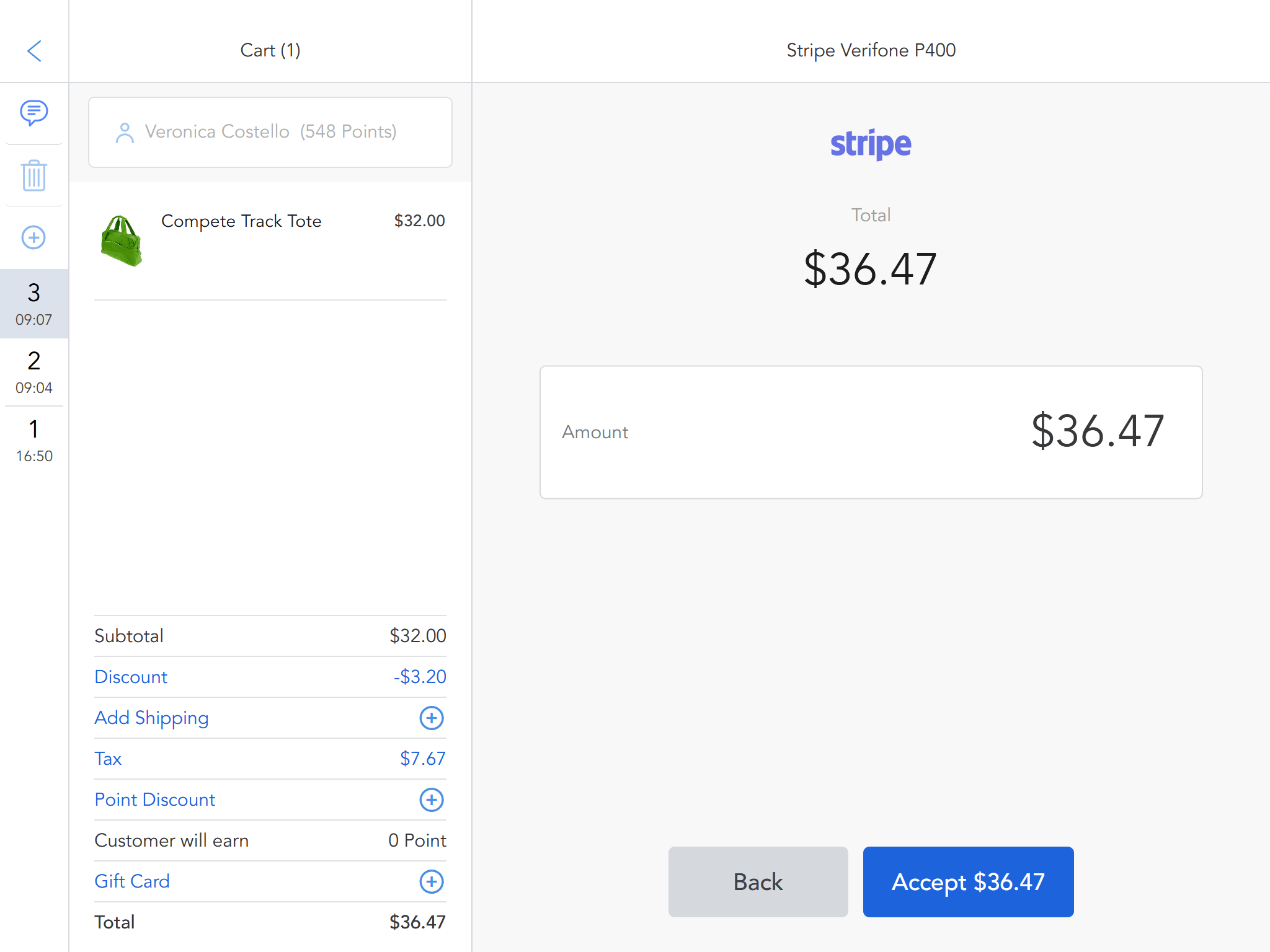Edit the Amount field value $36.47
1270x952 pixels.
[871, 432]
